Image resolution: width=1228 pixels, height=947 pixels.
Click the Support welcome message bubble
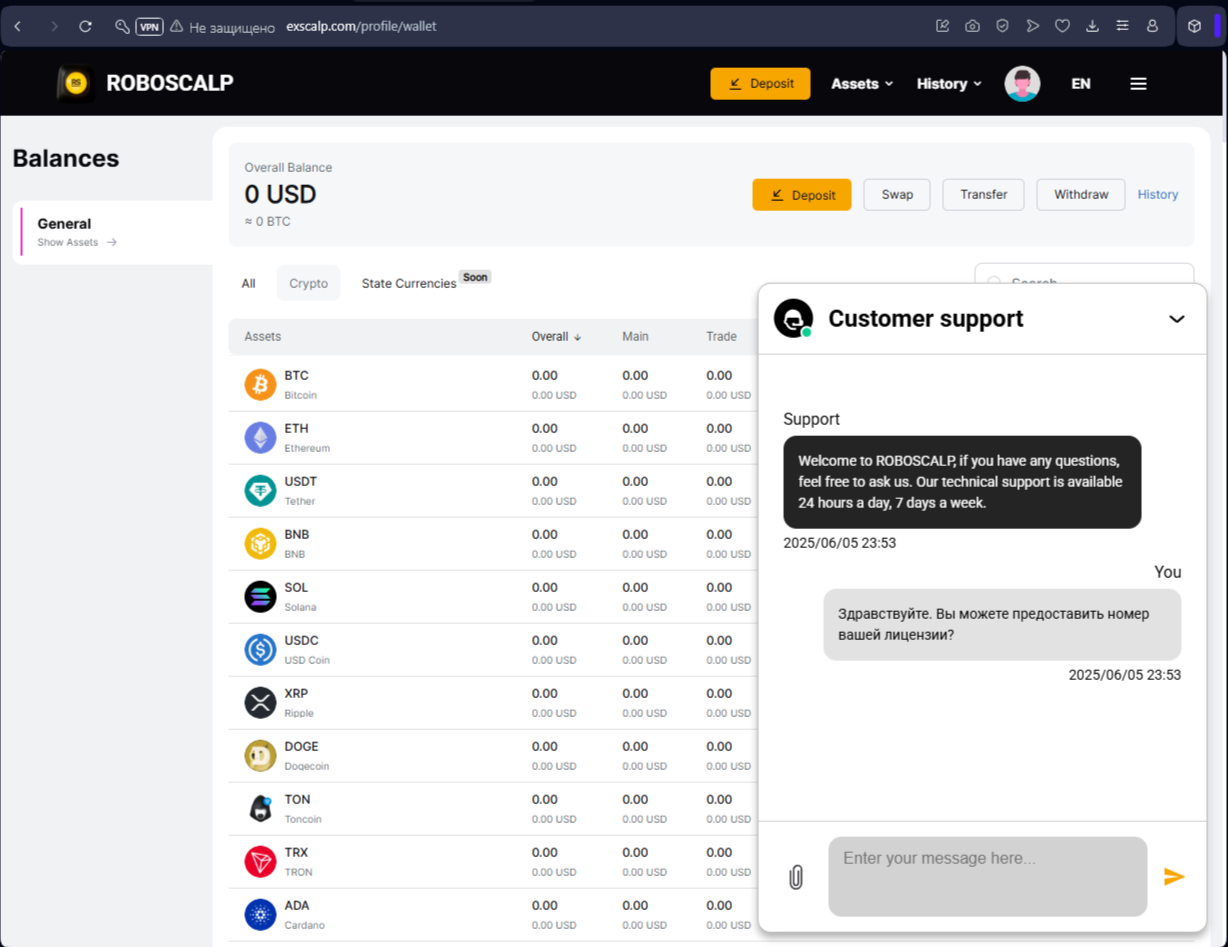962,482
